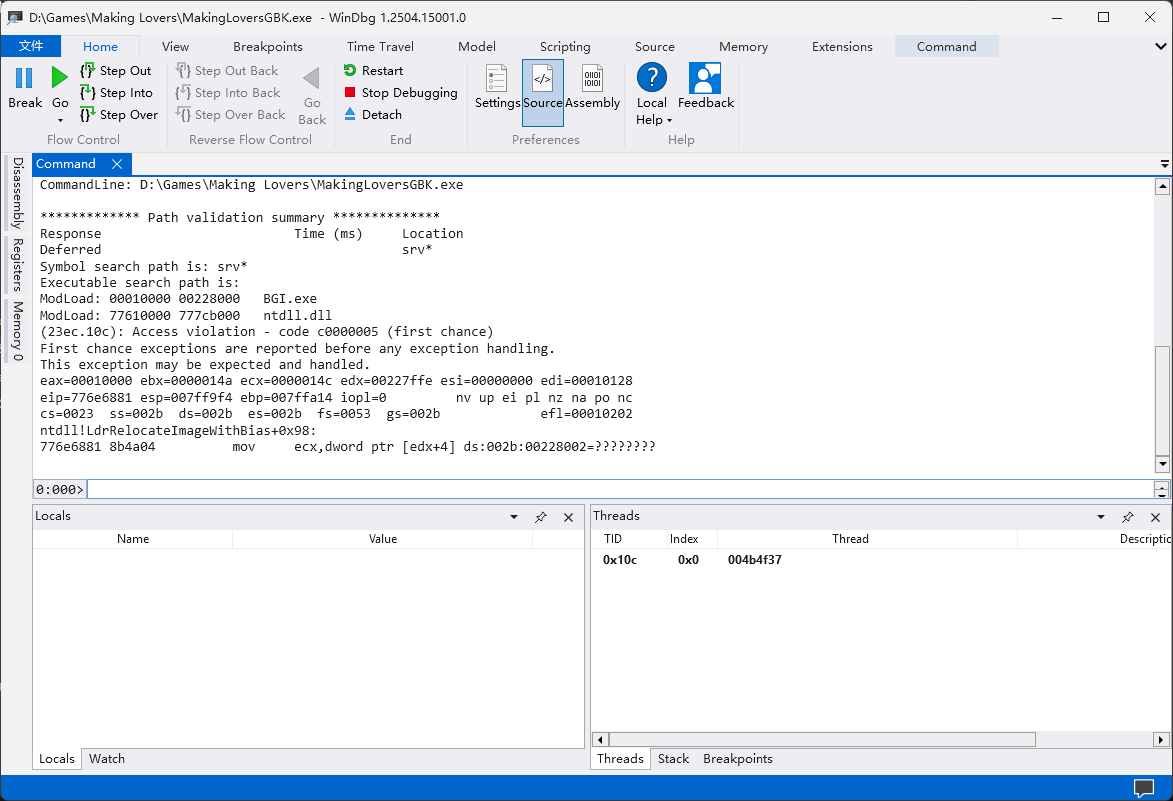Click the Locals Name column header
Screen dimensions: 1173x801
click(x=132, y=538)
